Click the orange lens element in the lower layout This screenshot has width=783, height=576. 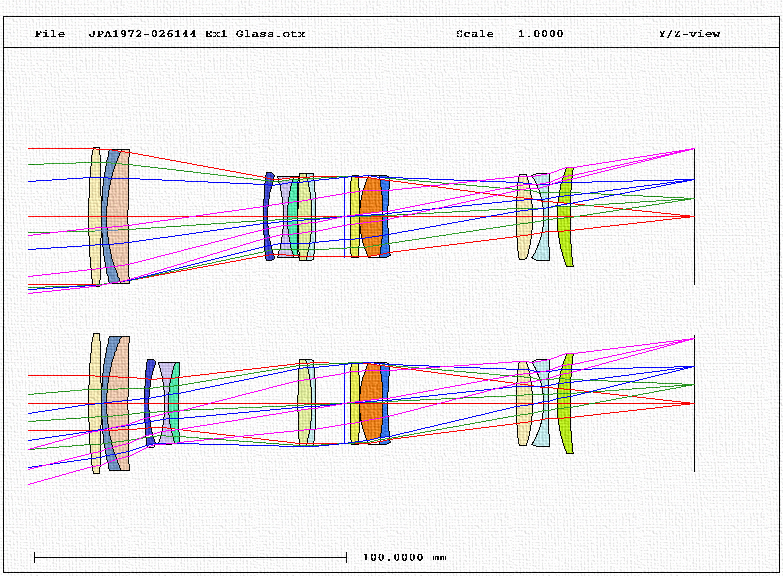371,403
